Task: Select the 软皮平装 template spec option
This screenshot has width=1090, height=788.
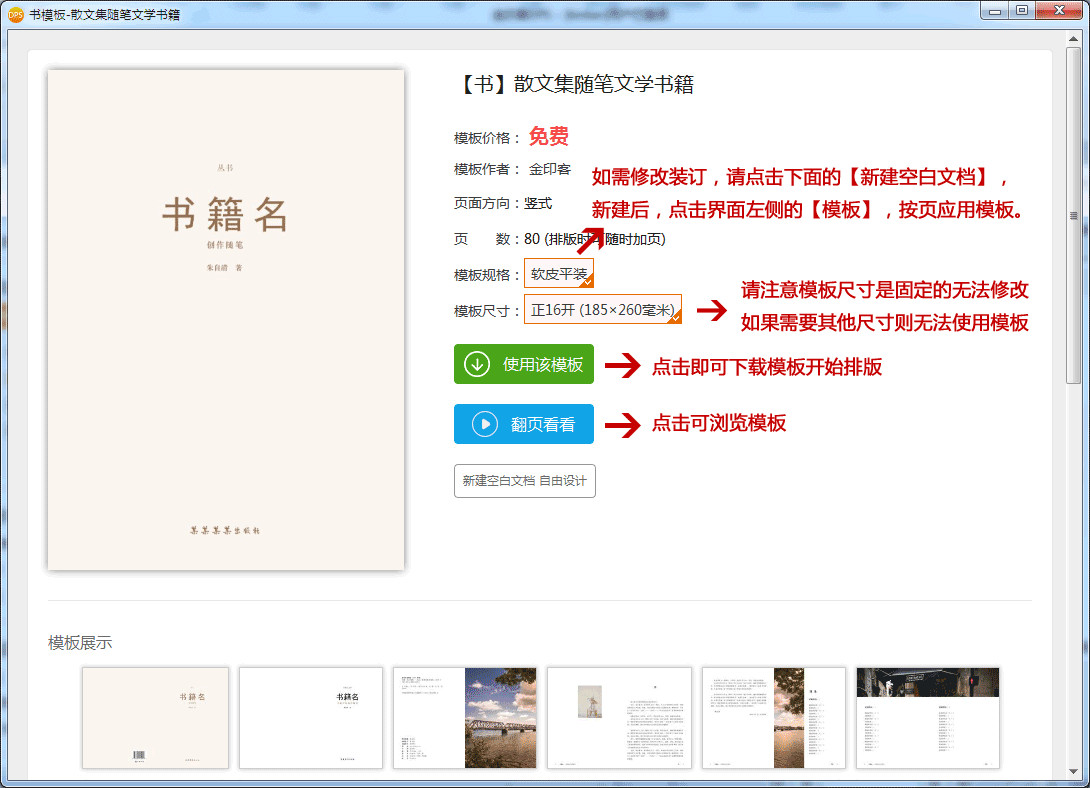Action: (559, 274)
